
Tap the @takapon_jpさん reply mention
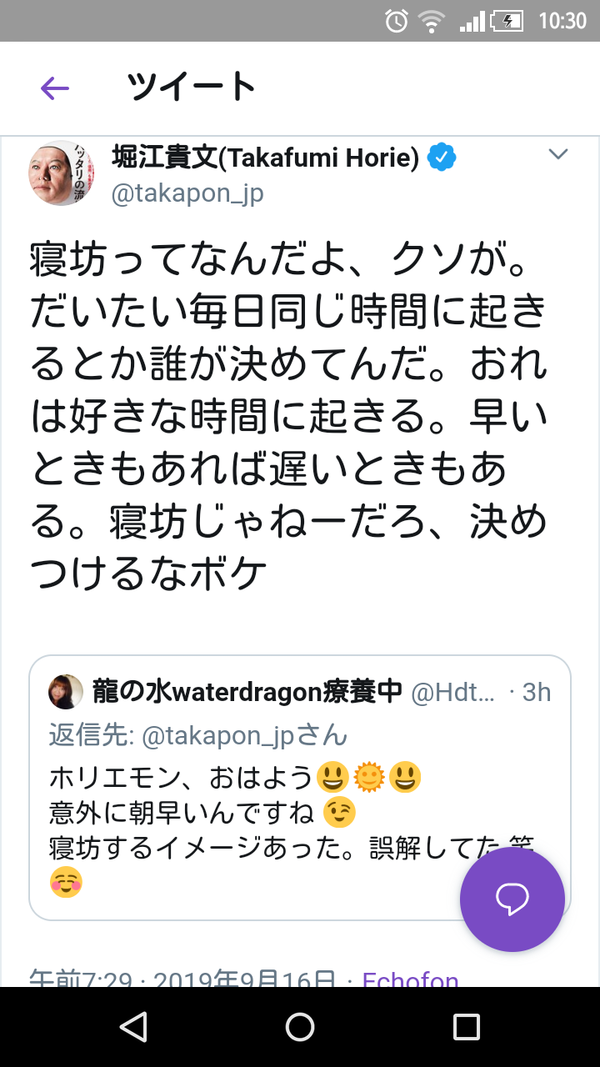coord(245,736)
